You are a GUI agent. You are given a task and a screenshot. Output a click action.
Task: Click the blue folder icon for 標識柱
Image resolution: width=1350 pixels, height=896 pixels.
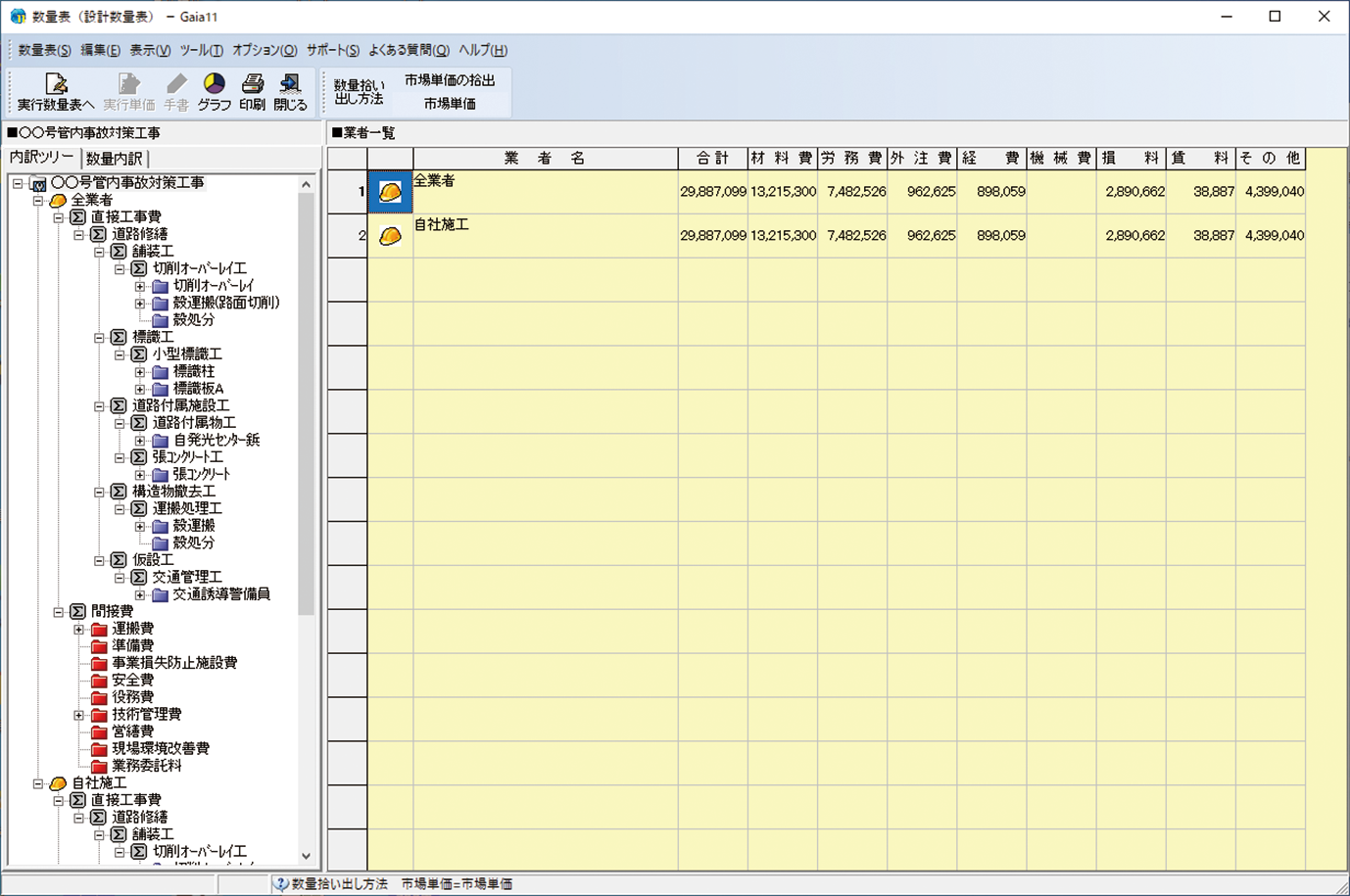[160, 372]
